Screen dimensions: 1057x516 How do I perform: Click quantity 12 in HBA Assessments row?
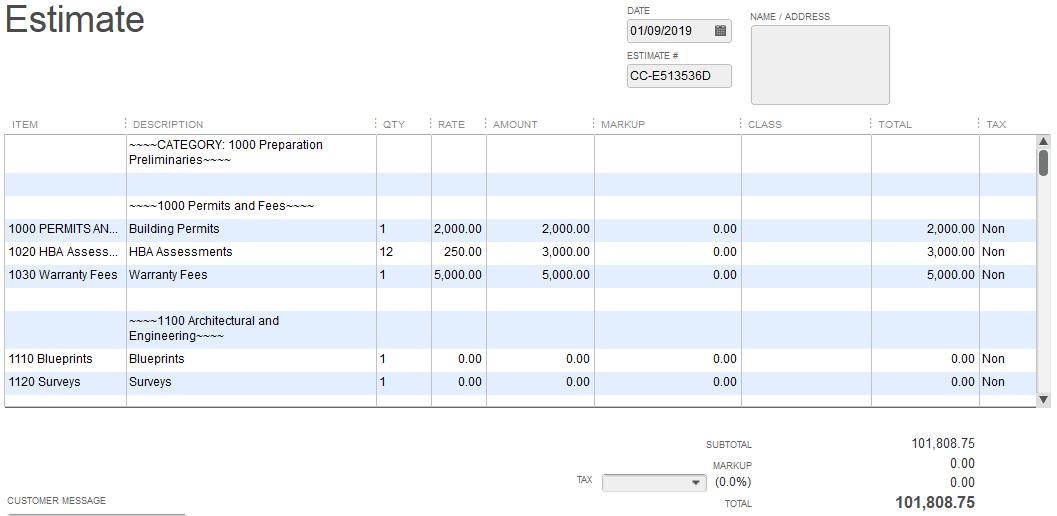[404, 252]
